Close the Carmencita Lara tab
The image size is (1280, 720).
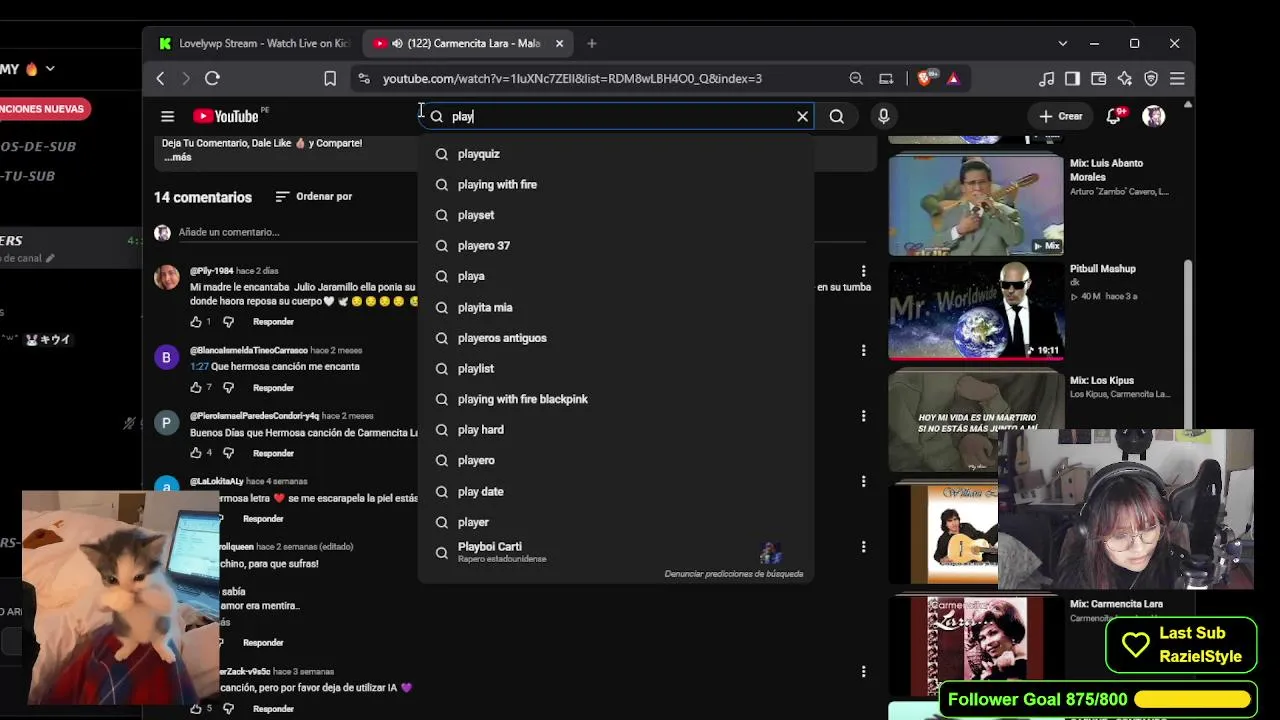559,43
